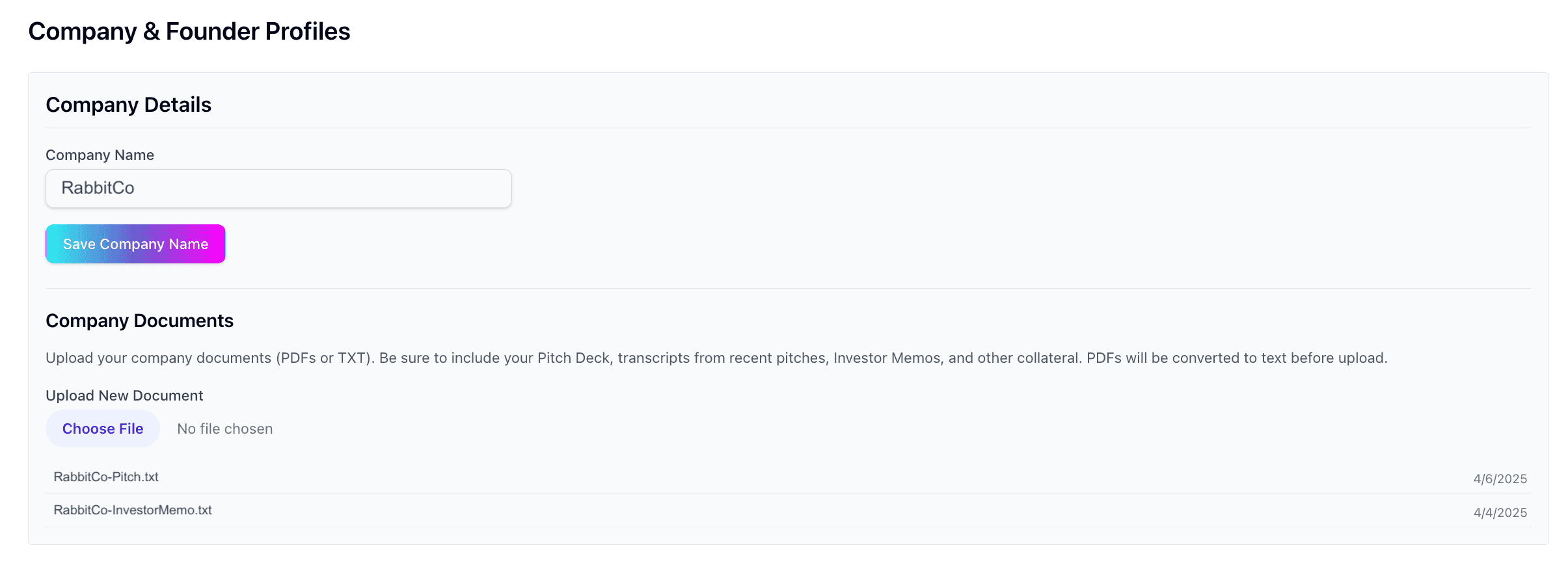This screenshot has height=567, width=1568.
Task: Click the Company Documents section heading
Action: click(x=139, y=320)
